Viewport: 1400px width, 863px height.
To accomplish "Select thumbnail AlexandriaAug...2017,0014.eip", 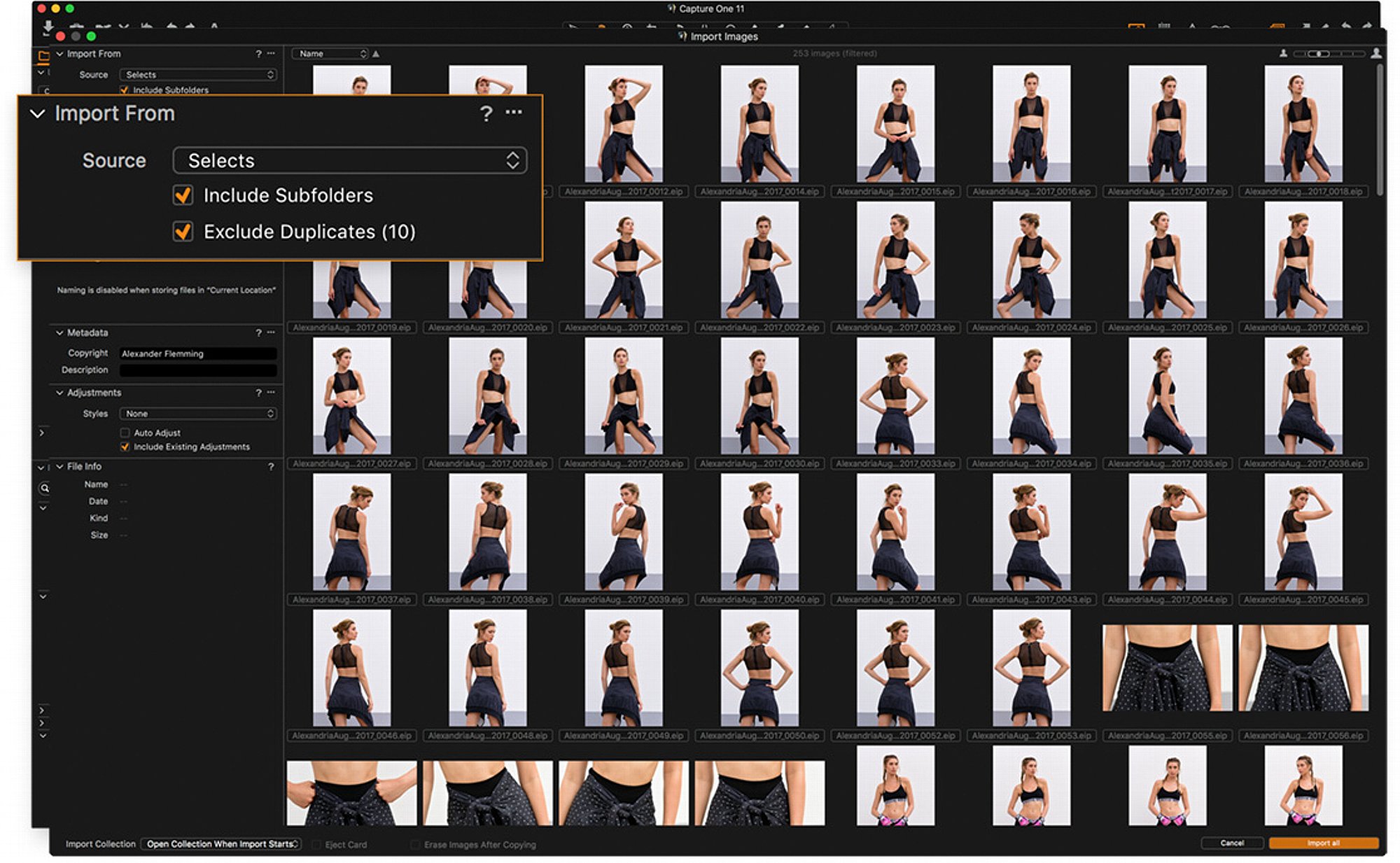I will coord(759,124).
